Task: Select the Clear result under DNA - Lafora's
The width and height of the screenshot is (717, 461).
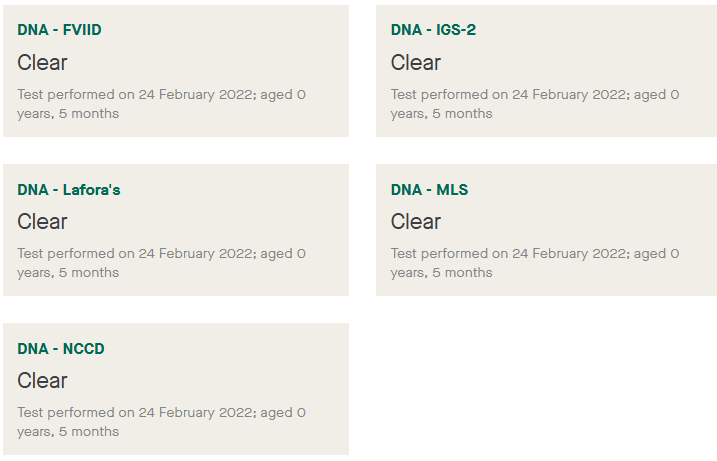Action: (42, 222)
